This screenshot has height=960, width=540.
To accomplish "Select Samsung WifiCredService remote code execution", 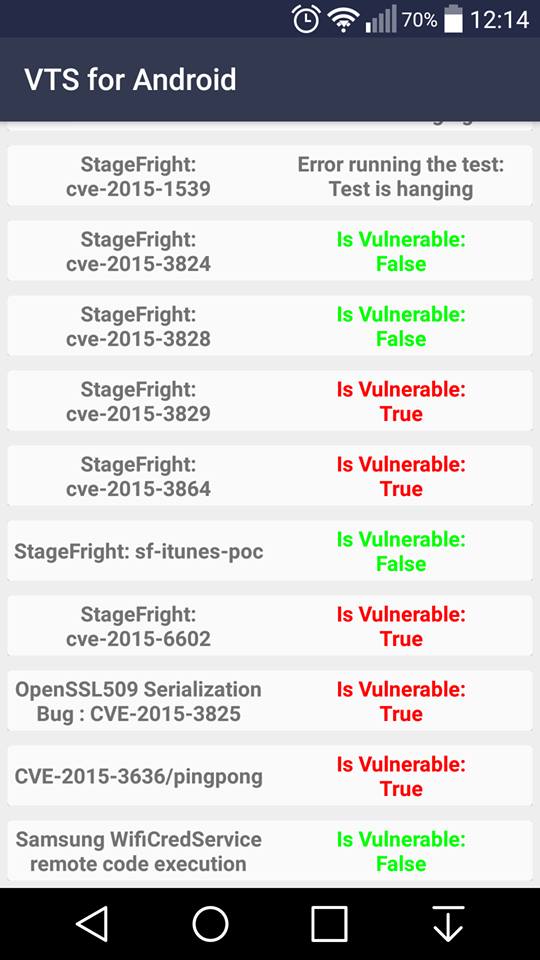I will click(270, 851).
